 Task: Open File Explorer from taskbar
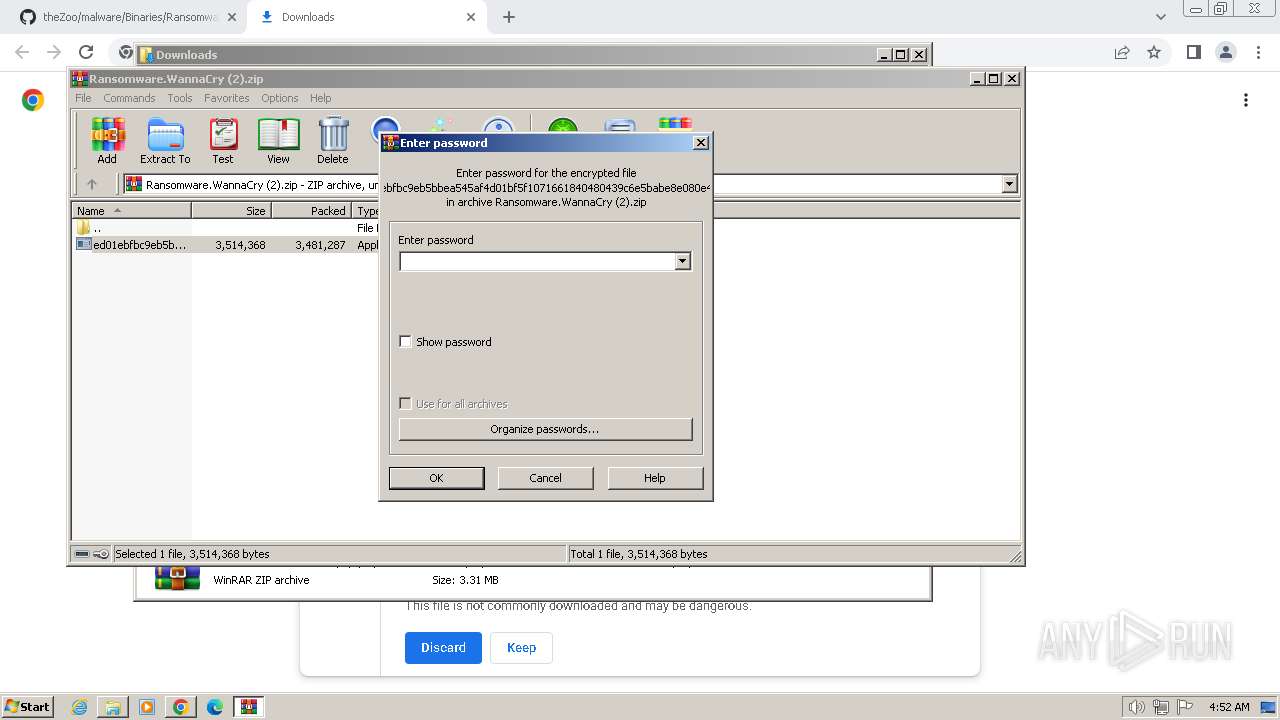click(x=113, y=707)
